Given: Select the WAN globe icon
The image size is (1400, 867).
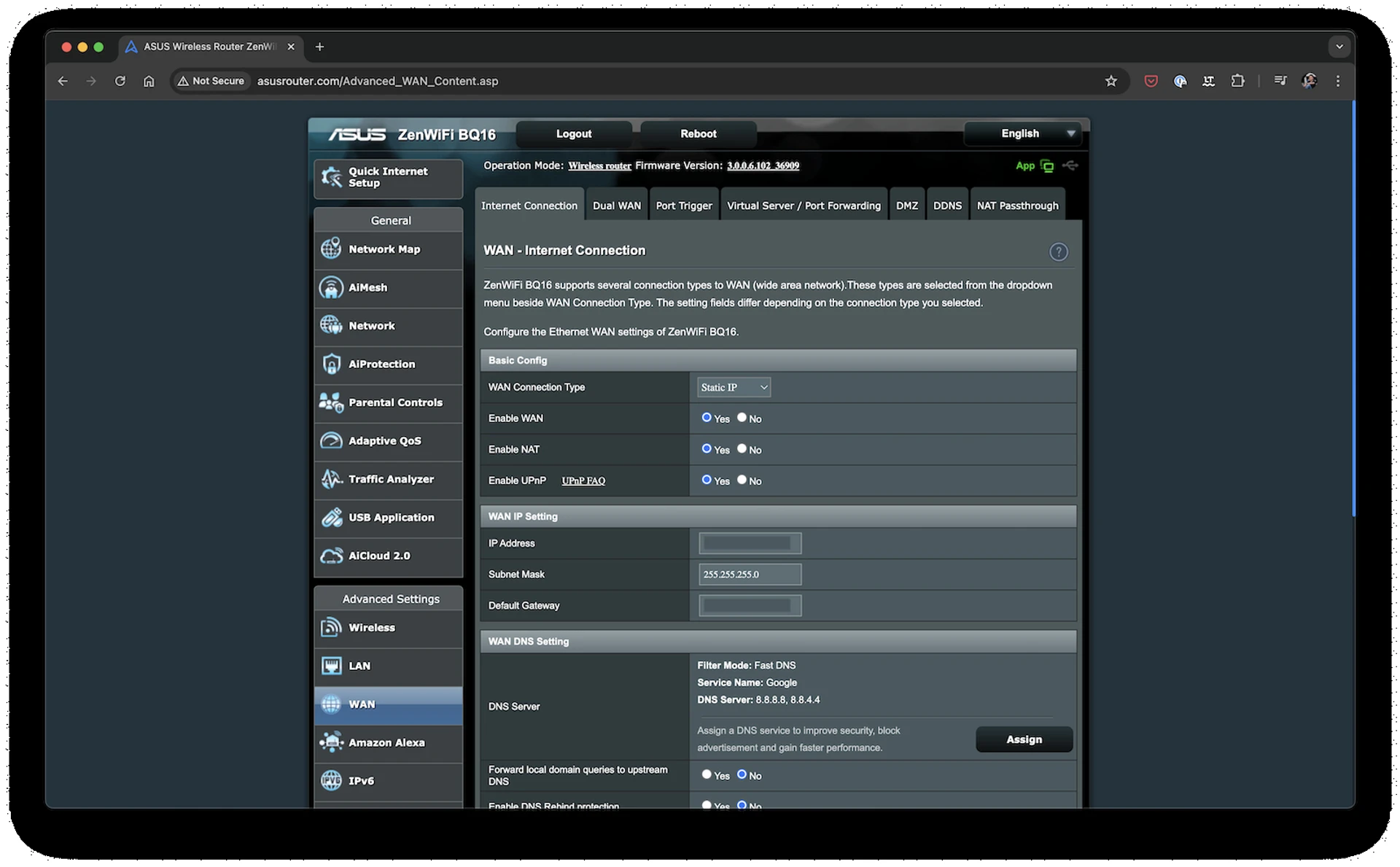Looking at the screenshot, I should [x=331, y=704].
